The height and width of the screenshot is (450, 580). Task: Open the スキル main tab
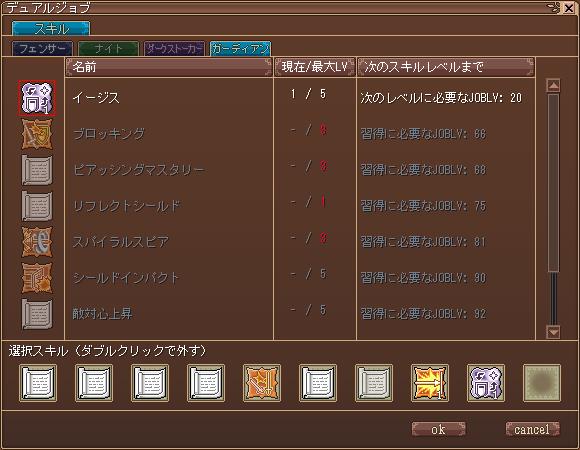(51, 28)
